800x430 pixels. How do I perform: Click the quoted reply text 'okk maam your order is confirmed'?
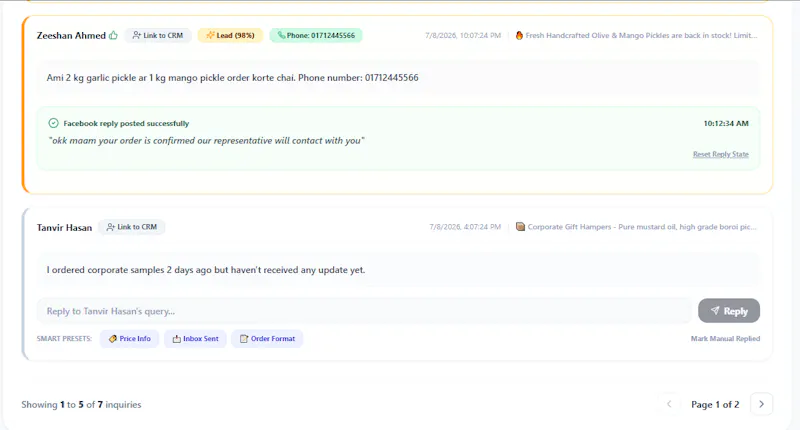[x=206, y=140]
